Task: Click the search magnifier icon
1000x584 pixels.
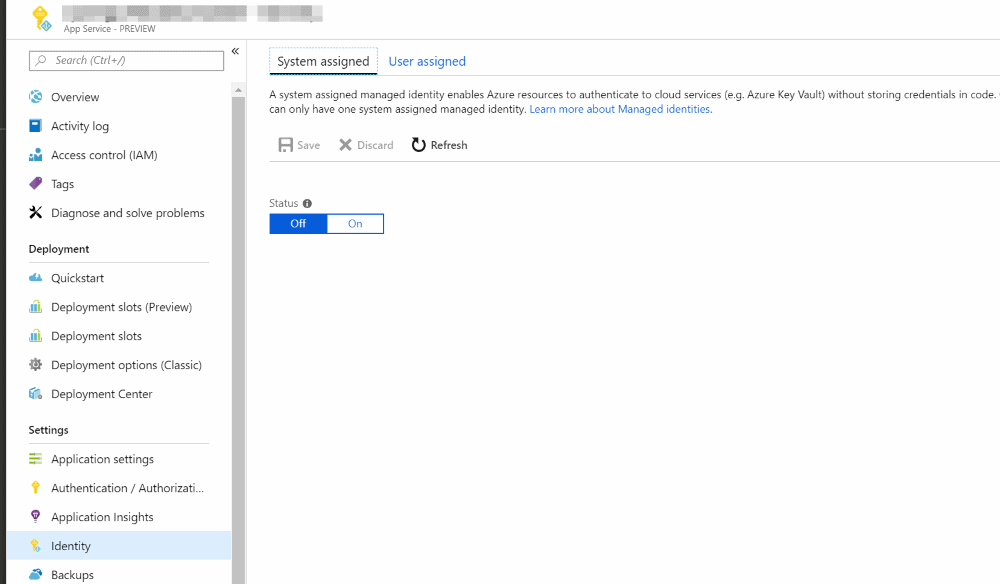Action: [41, 60]
